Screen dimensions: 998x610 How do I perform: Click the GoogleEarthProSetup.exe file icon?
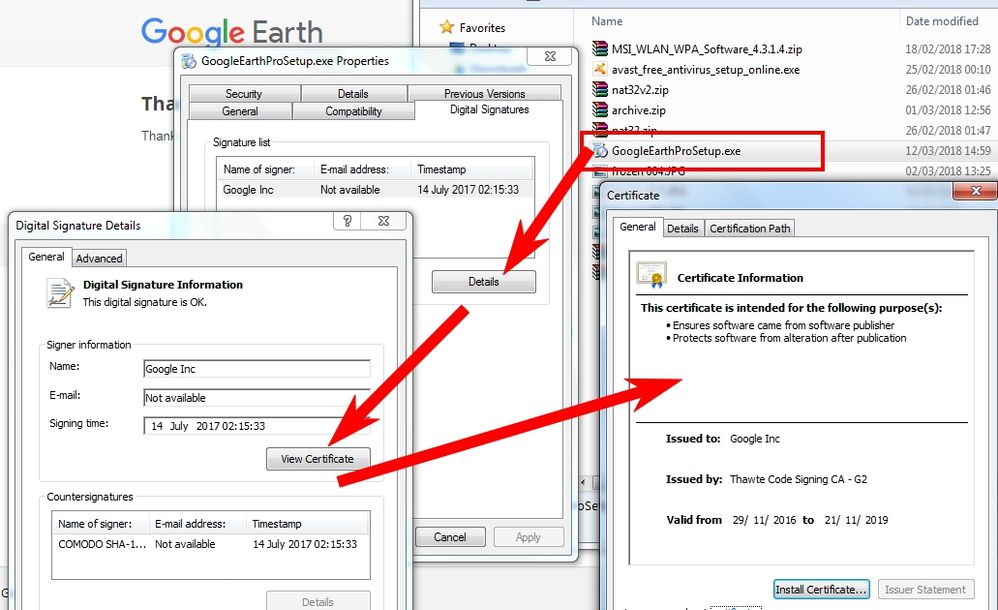click(x=600, y=151)
